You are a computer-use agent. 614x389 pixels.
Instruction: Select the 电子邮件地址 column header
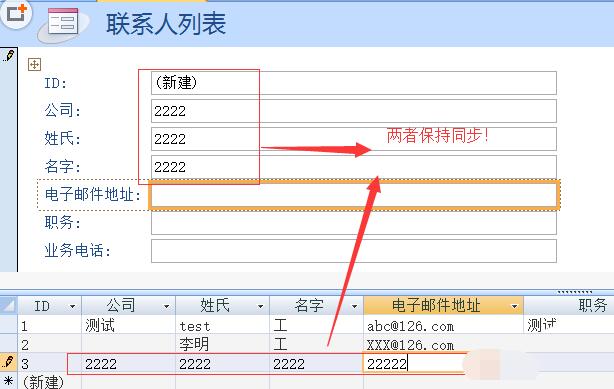point(443,306)
